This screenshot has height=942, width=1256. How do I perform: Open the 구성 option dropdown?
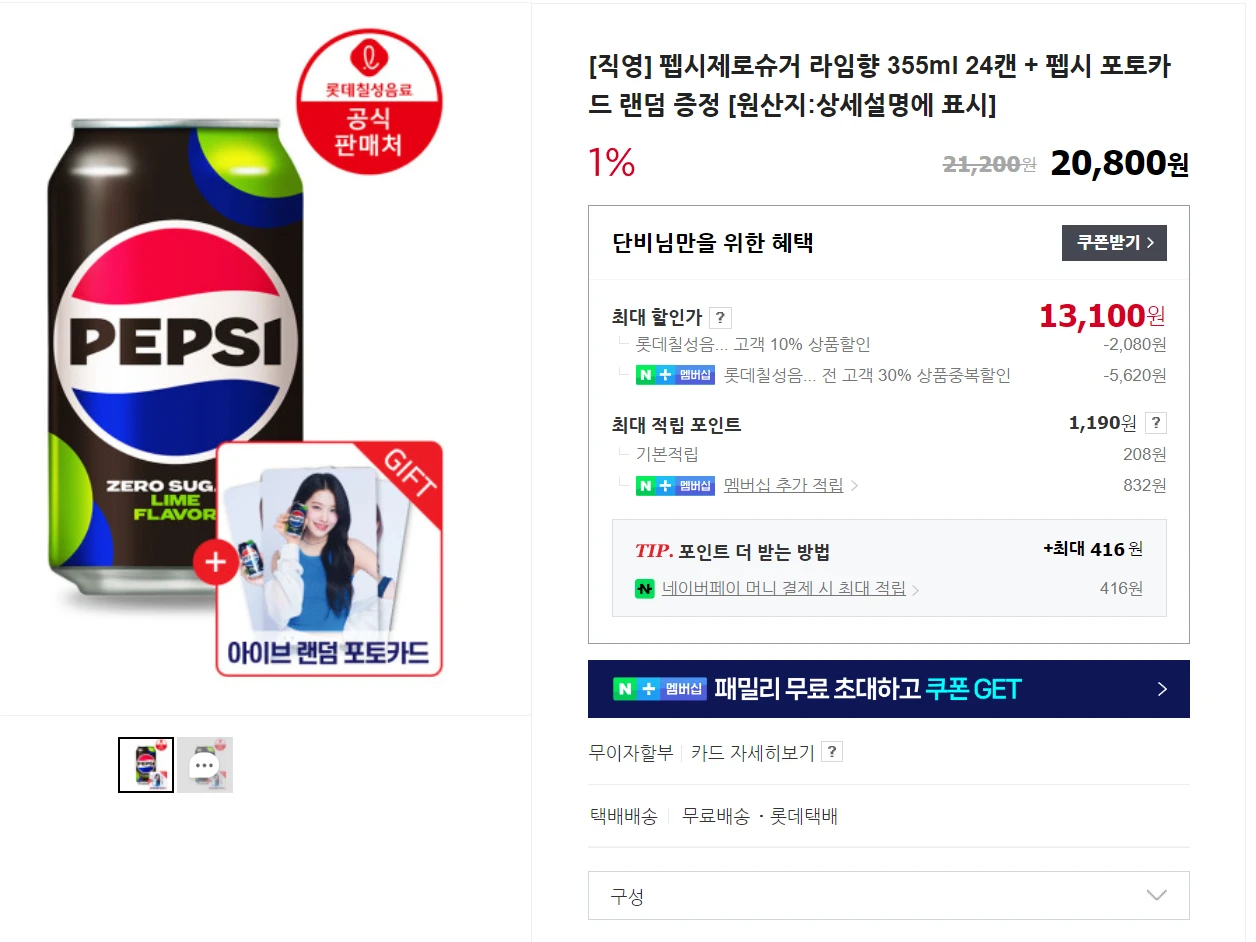[x=888, y=895]
